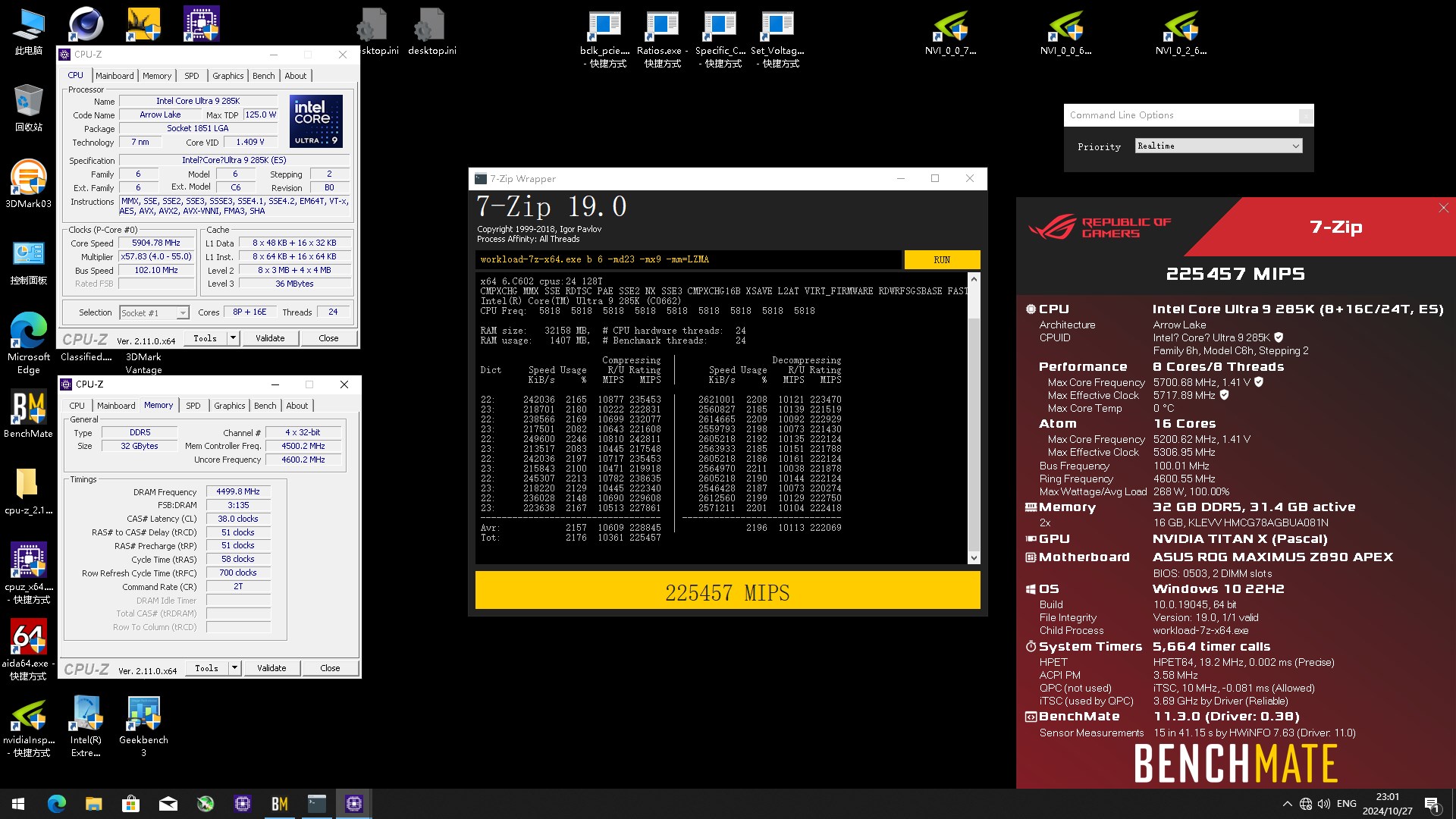
Task: Launch the 3DMark03 desktop shortcut
Action: (x=28, y=184)
